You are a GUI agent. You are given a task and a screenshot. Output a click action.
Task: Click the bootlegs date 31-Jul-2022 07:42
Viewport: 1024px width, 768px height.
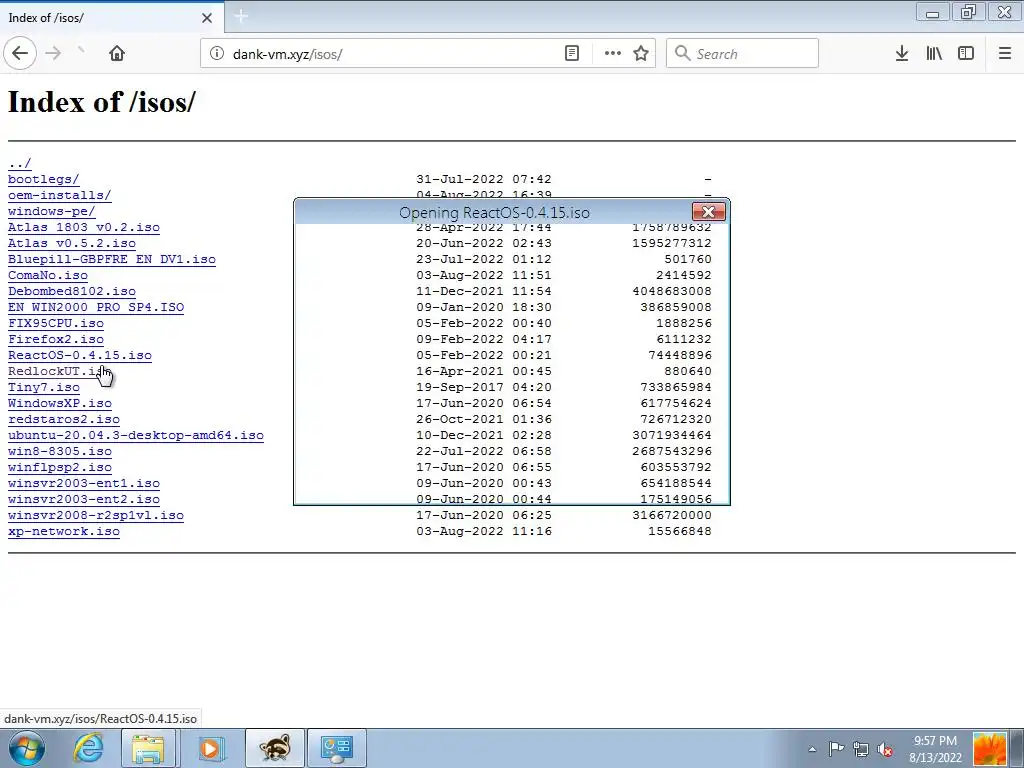coord(484,179)
